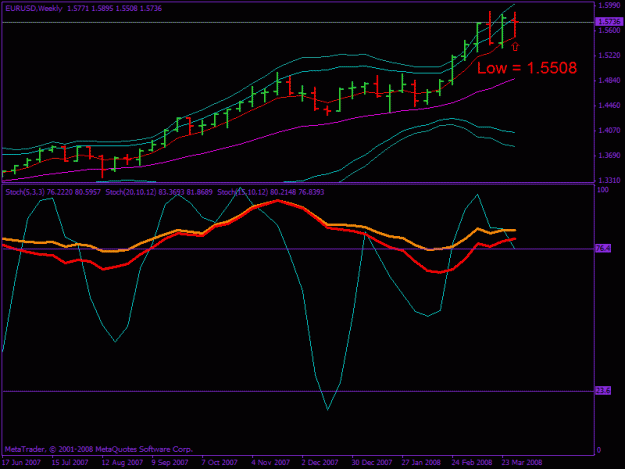
Task: Click the 15 Jul 2007 date label
Action: tap(70, 463)
